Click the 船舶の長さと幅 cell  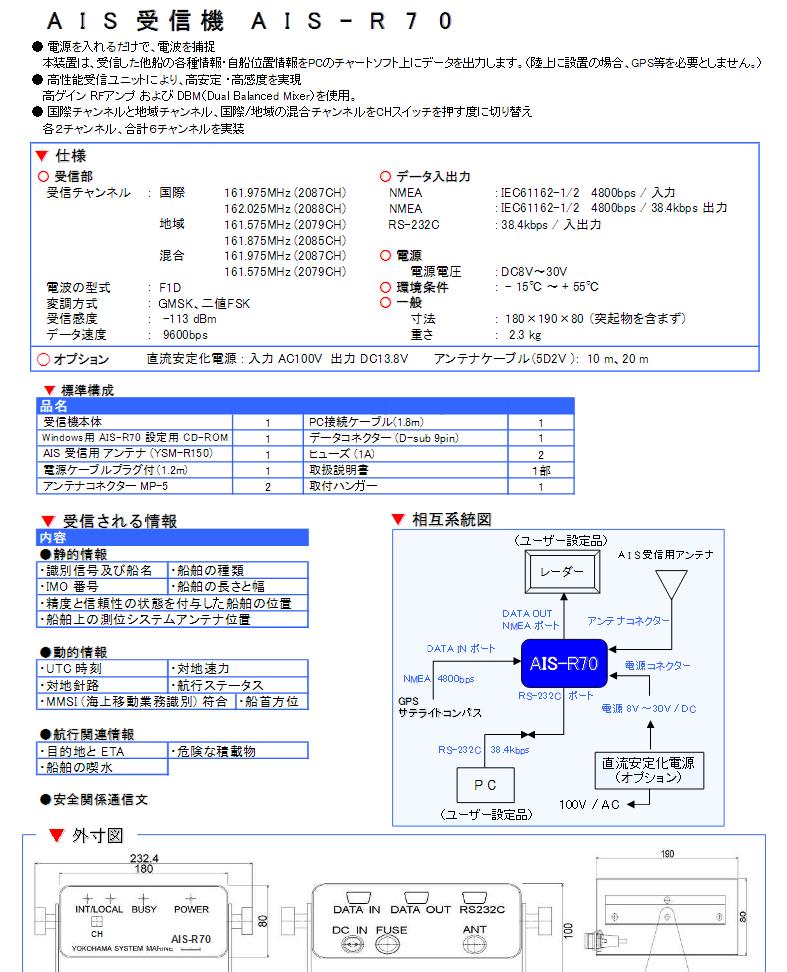tap(238, 586)
